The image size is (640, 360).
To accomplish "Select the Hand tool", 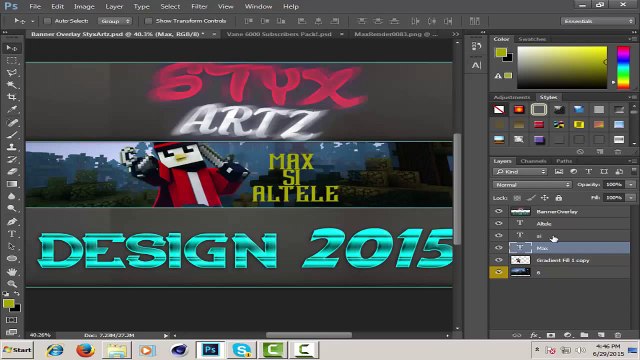I will click(11, 271).
